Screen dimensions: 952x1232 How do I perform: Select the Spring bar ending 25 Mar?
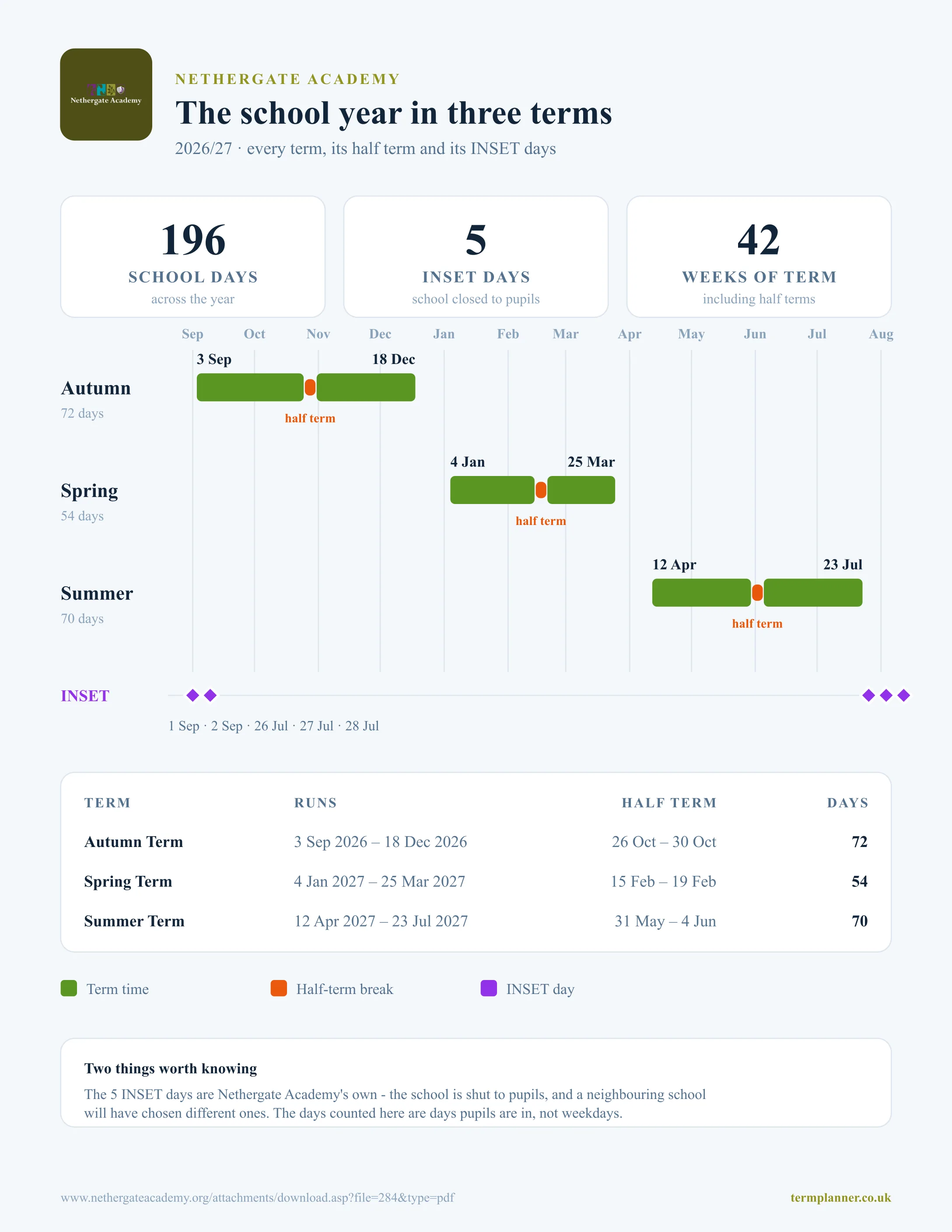click(581, 490)
